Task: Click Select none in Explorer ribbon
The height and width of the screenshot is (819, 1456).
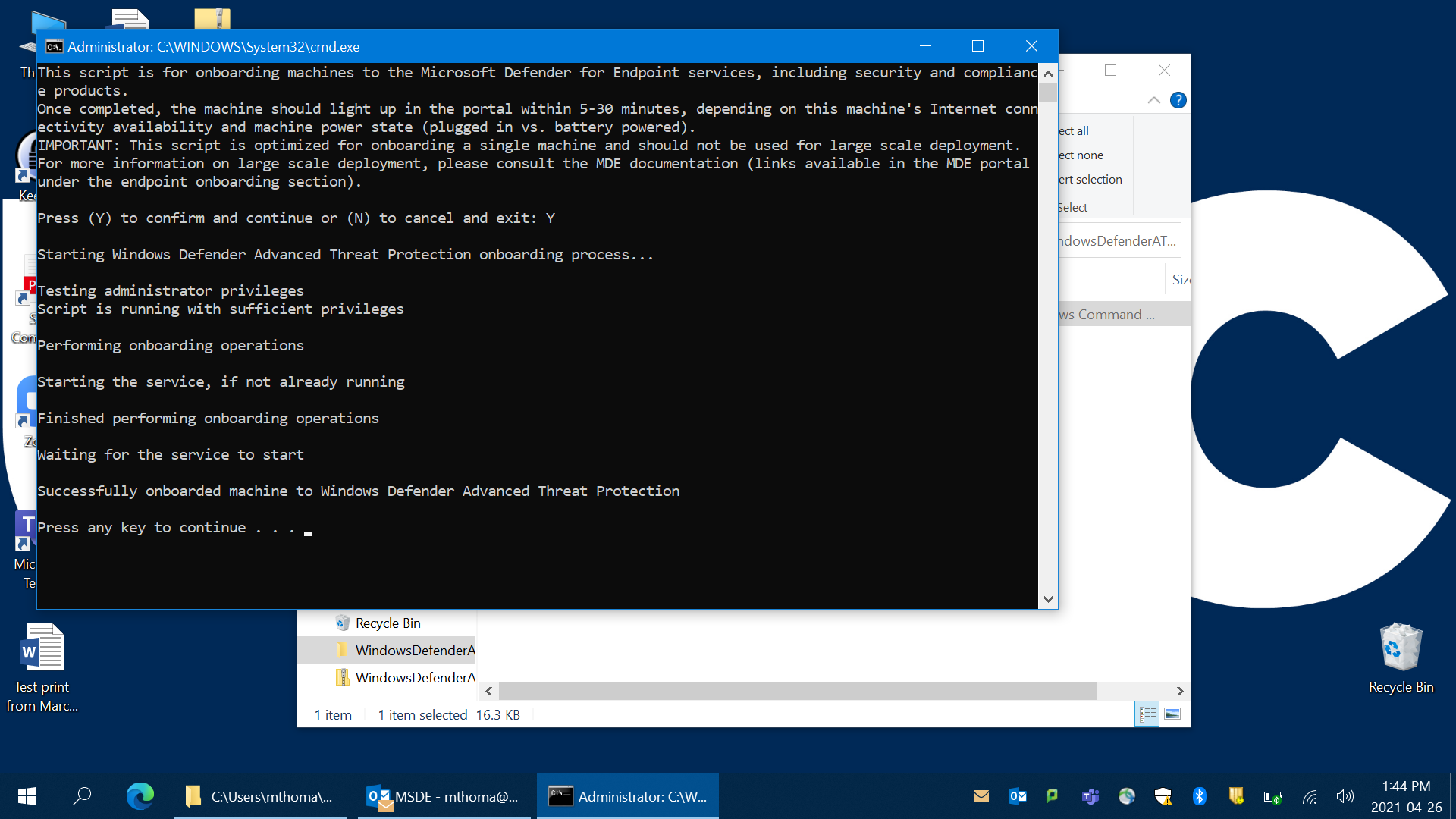Action: click(x=1081, y=155)
